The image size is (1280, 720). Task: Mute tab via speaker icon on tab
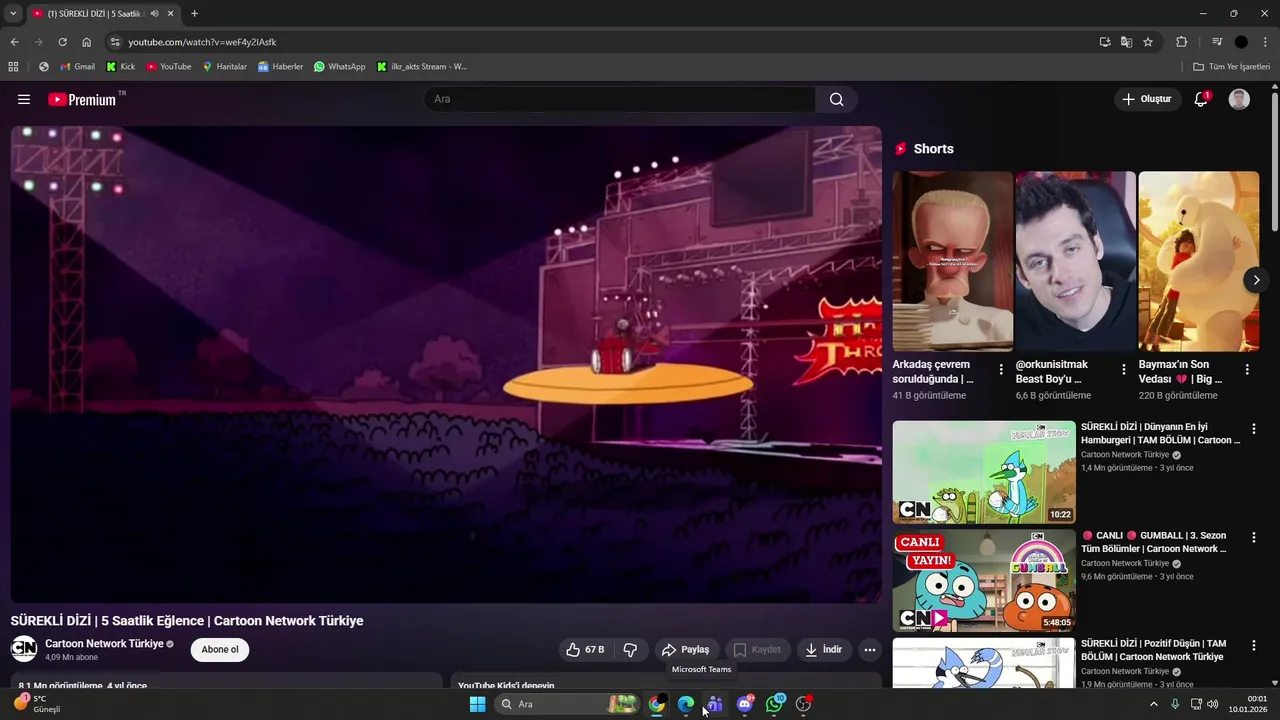(154, 14)
